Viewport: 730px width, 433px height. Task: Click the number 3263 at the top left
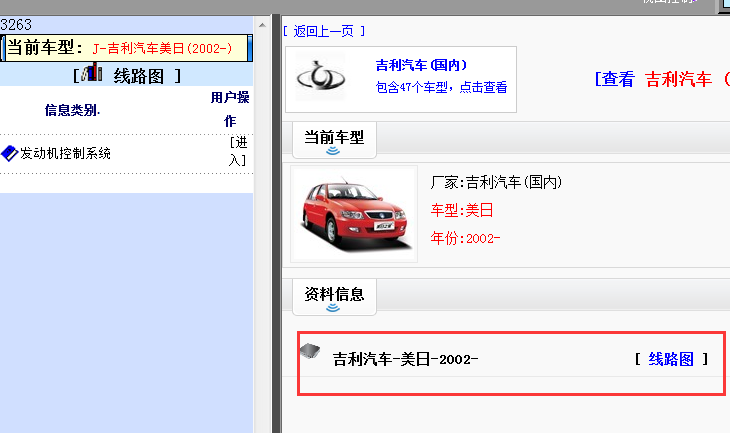click(x=16, y=25)
